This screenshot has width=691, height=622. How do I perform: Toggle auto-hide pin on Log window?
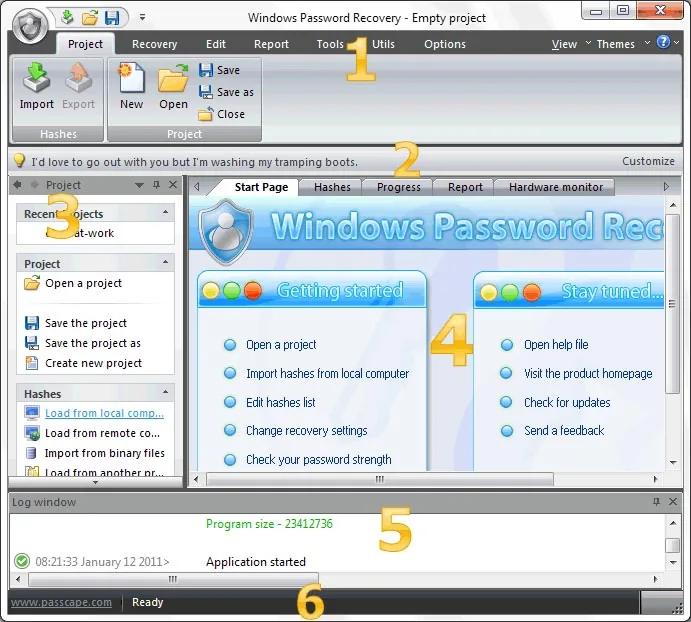[656, 502]
